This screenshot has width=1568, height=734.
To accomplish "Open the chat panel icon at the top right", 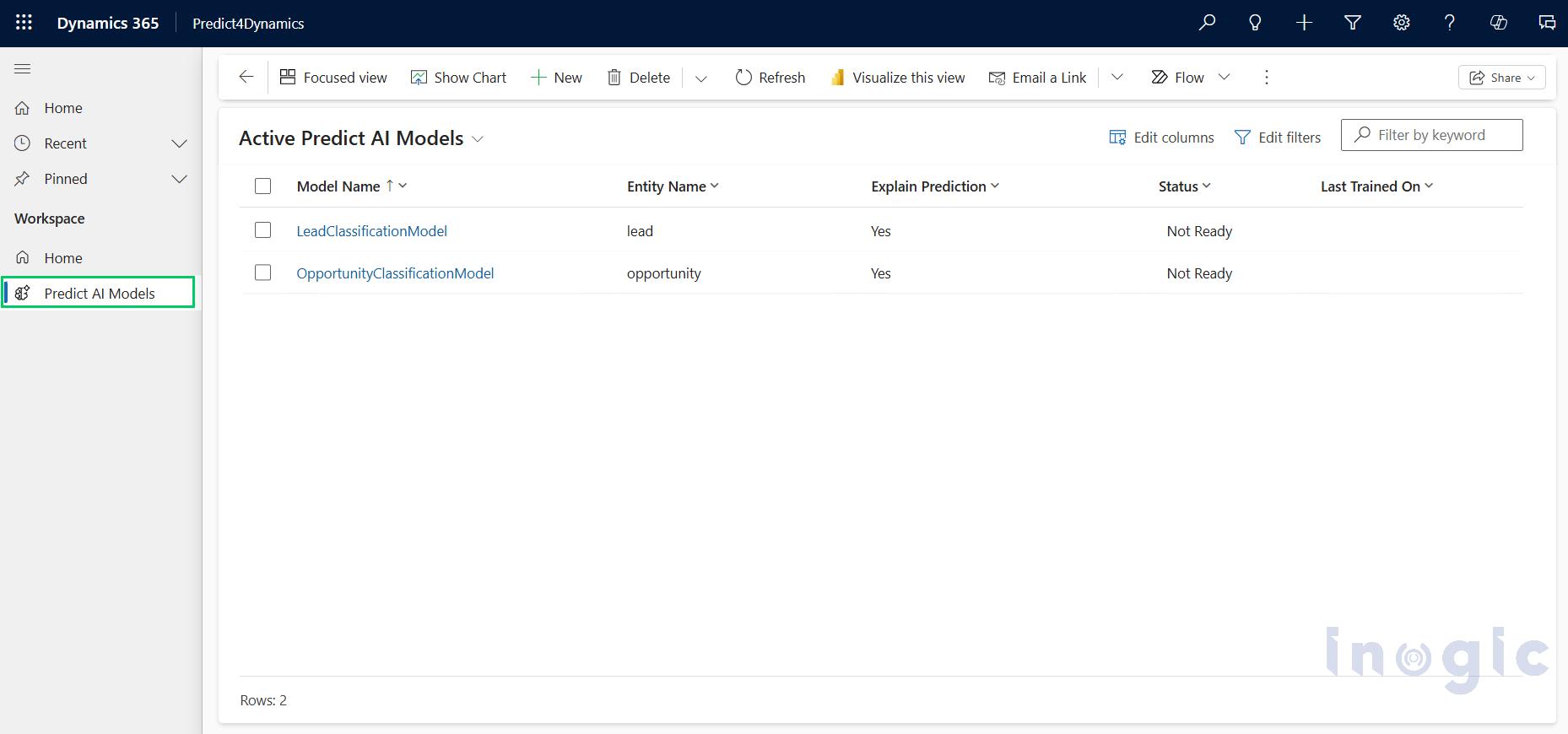I will (1547, 23).
